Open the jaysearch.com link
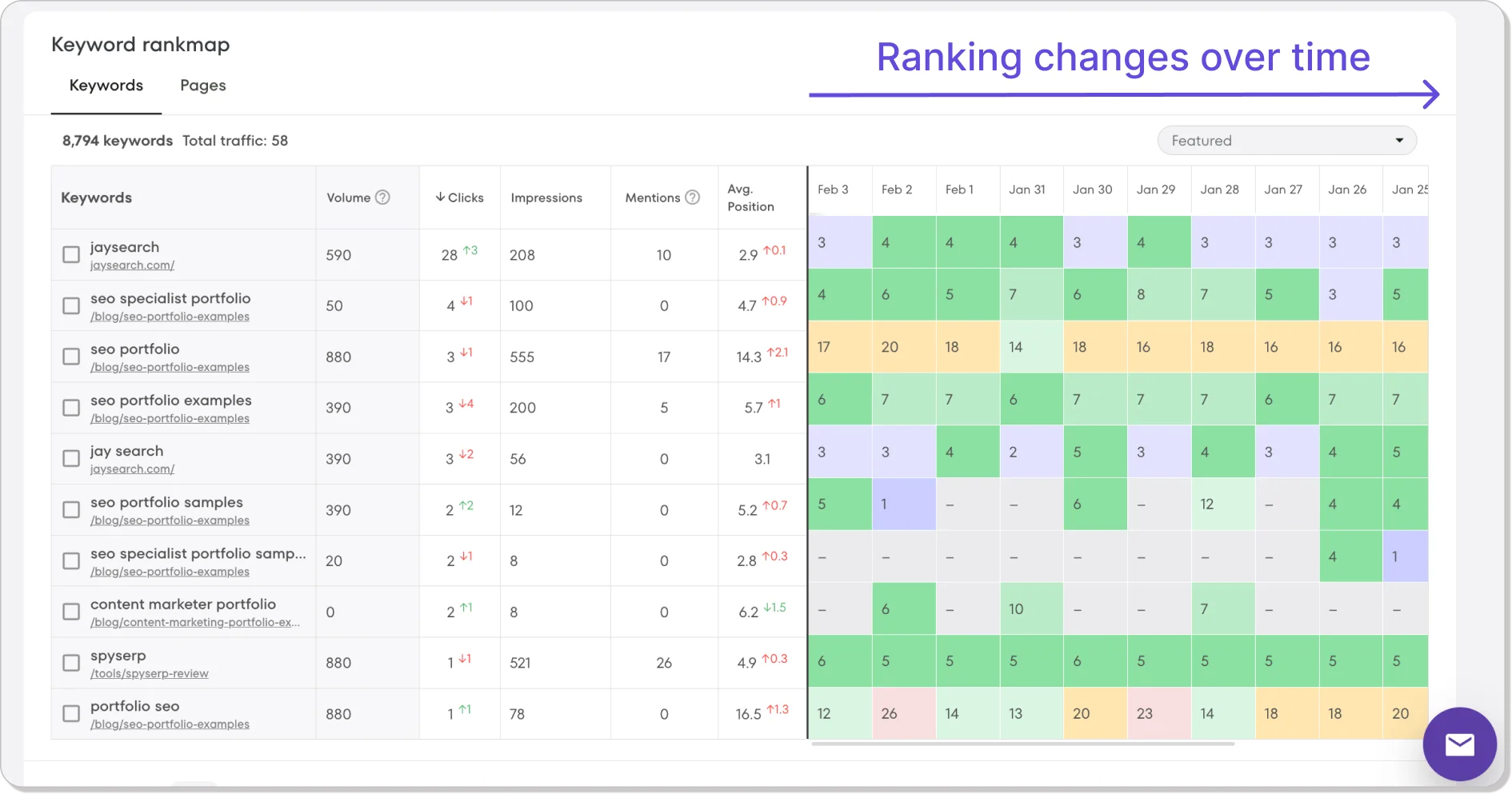The height and width of the screenshot is (794, 1512). (133, 265)
